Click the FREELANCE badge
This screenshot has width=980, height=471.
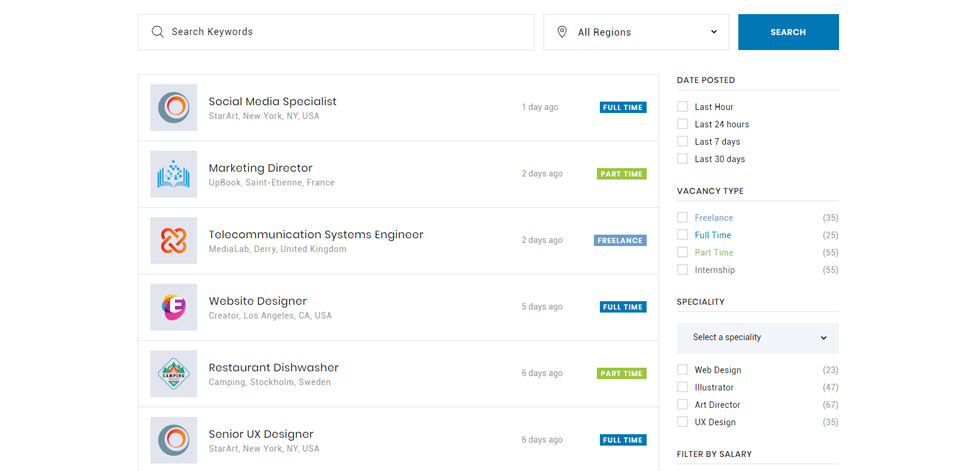(x=620, y=240)
